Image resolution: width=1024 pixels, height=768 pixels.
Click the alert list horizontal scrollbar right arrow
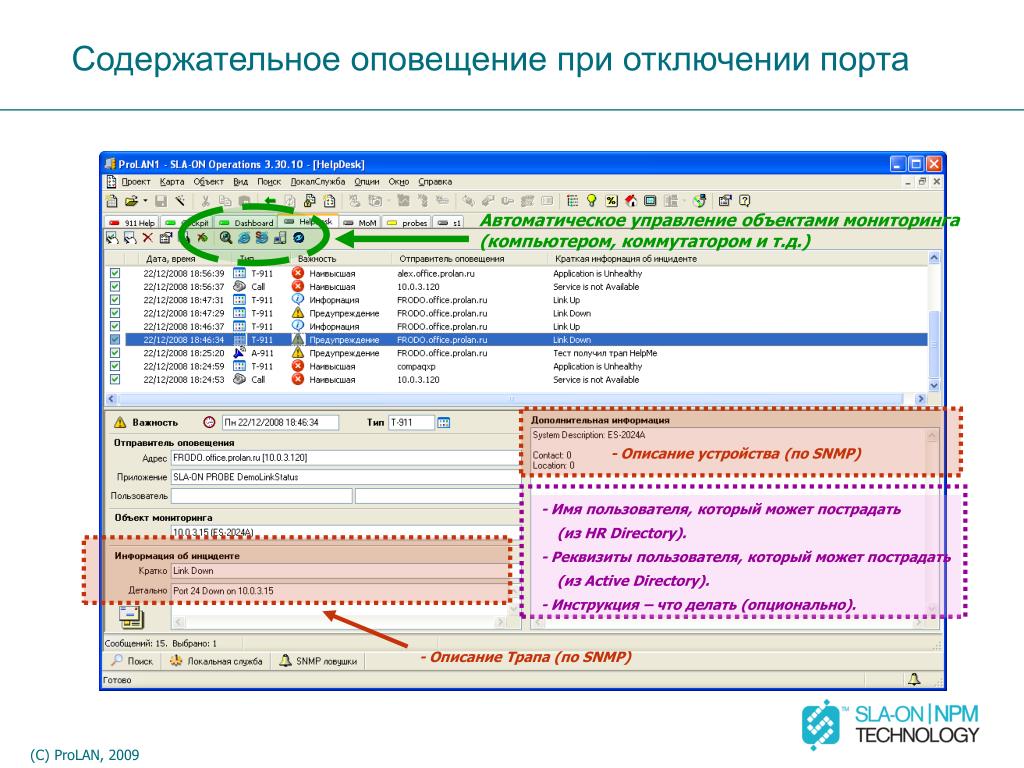coord(921,398)
